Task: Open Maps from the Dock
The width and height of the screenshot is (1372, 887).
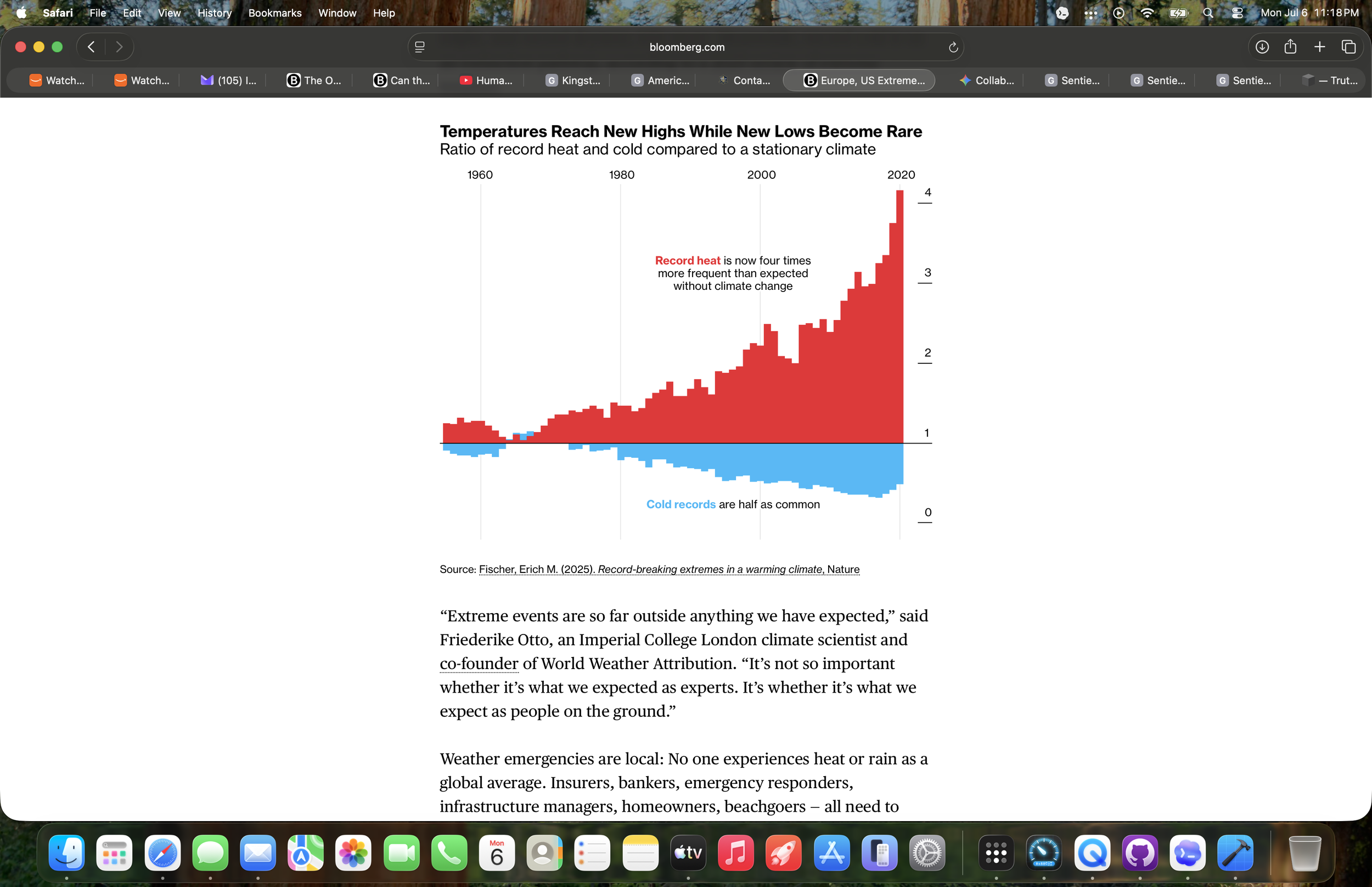Action: (x=306, y=852)
